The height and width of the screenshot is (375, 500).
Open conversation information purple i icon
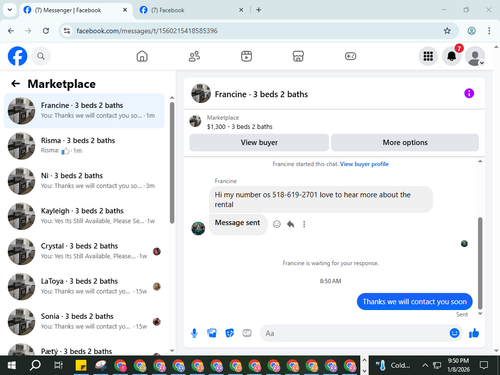point(469,93)
